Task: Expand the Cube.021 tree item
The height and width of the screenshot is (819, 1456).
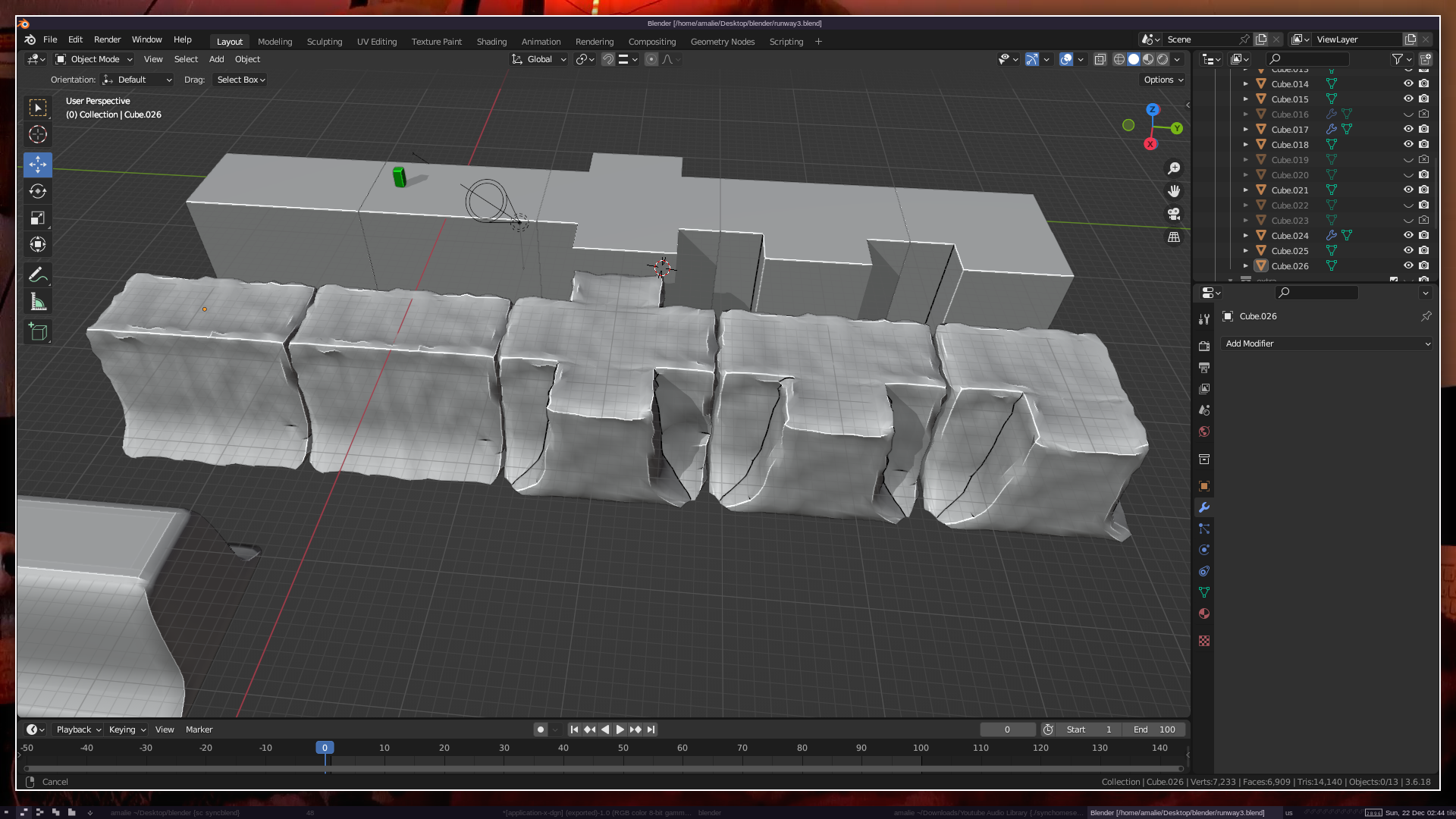Action: [1245, 190]
